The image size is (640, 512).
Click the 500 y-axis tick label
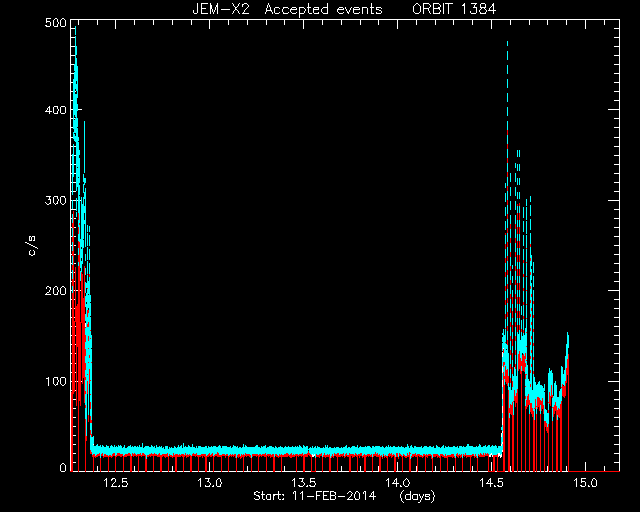[56, 22]
